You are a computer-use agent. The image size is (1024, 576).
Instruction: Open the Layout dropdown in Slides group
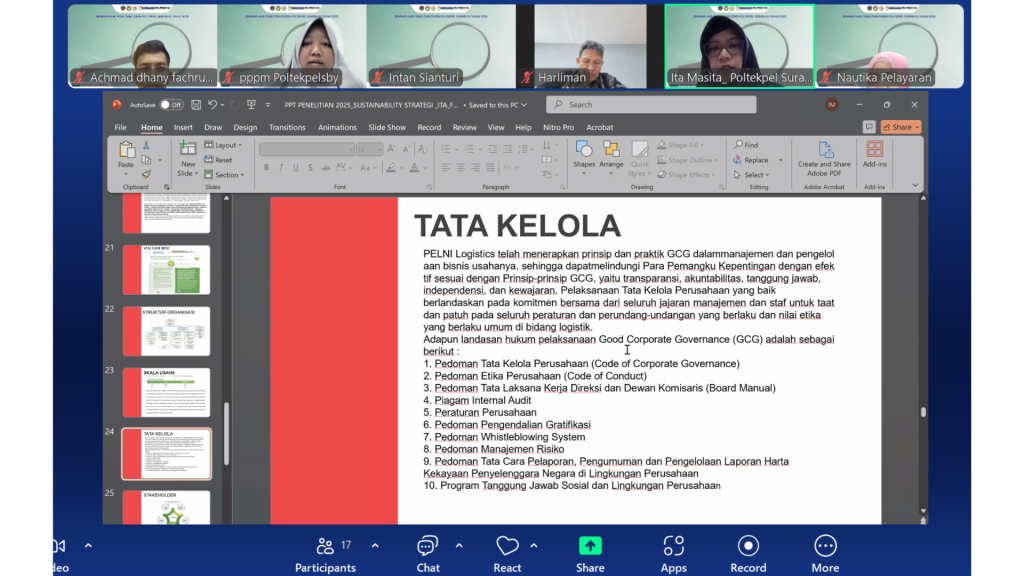[224, 145]
